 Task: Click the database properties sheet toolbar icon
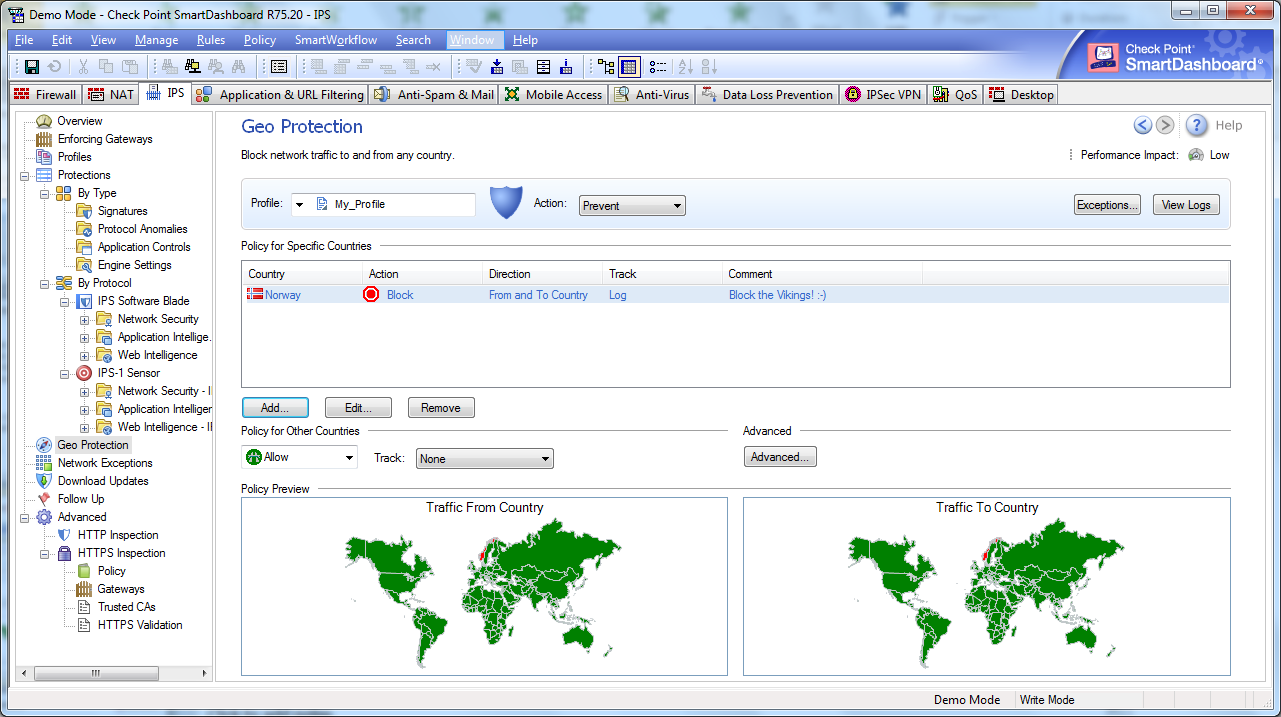543,67
